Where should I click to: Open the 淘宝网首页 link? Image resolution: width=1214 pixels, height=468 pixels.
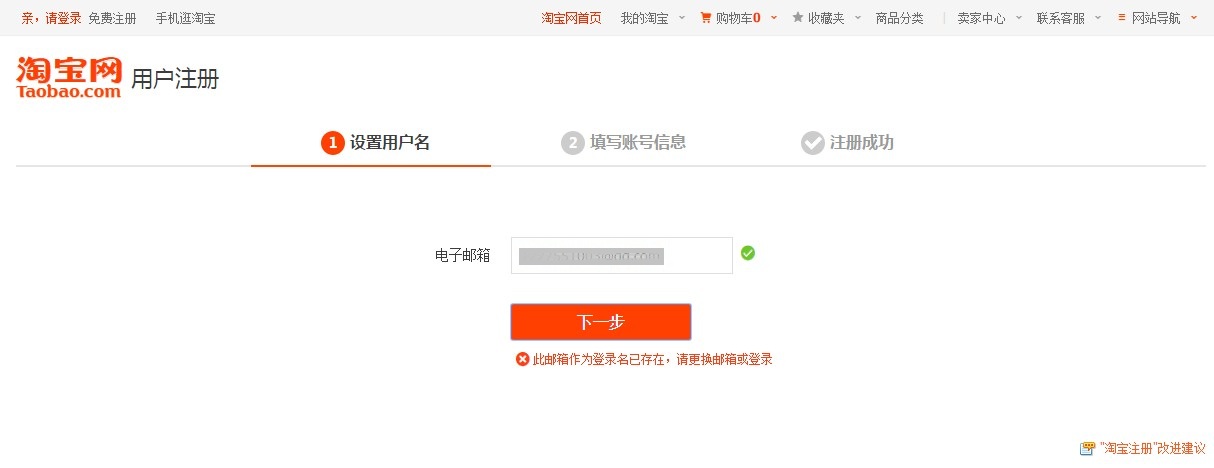[x=571, y=18]
